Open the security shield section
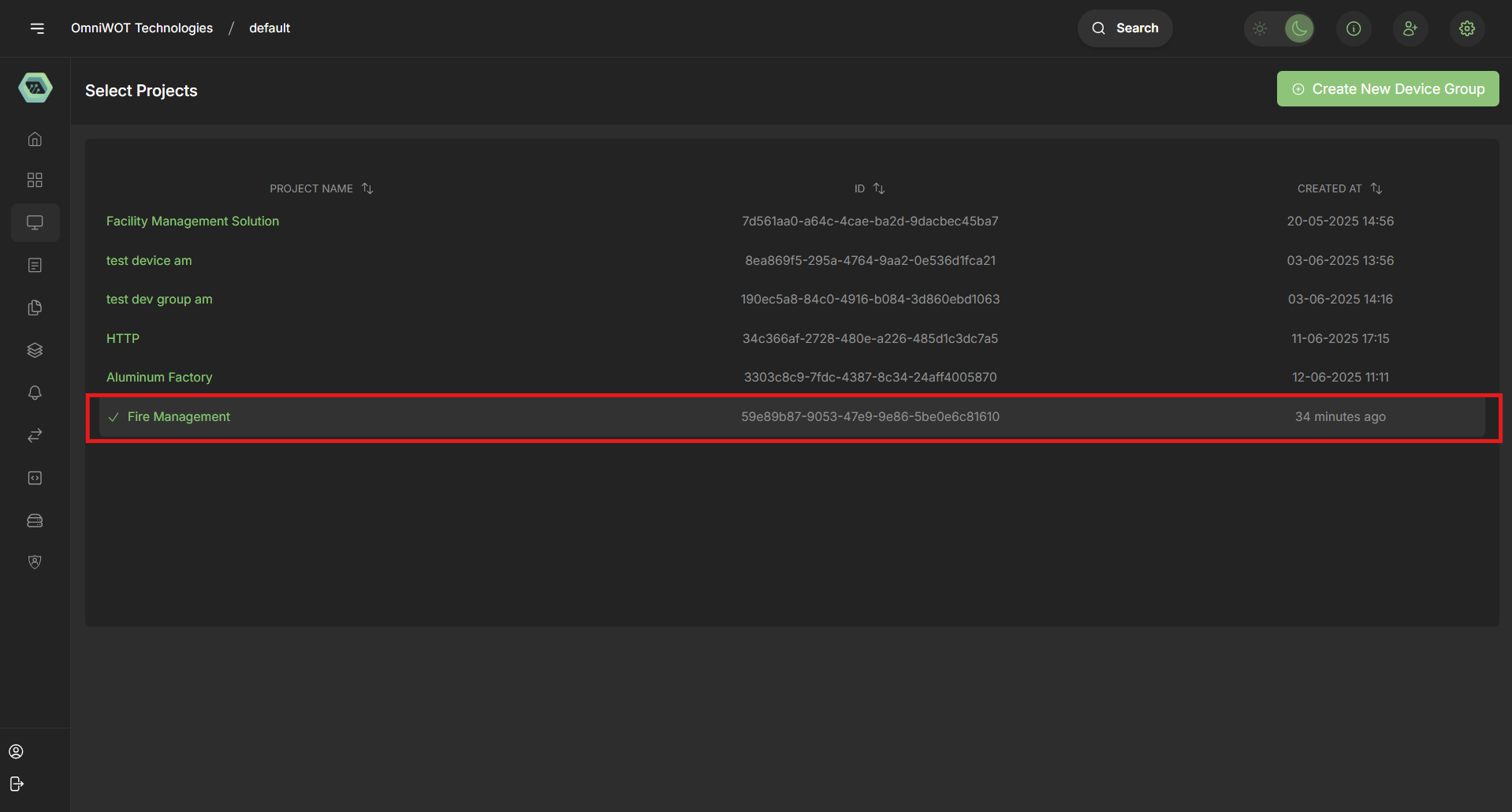 click(x=35, y=561)
